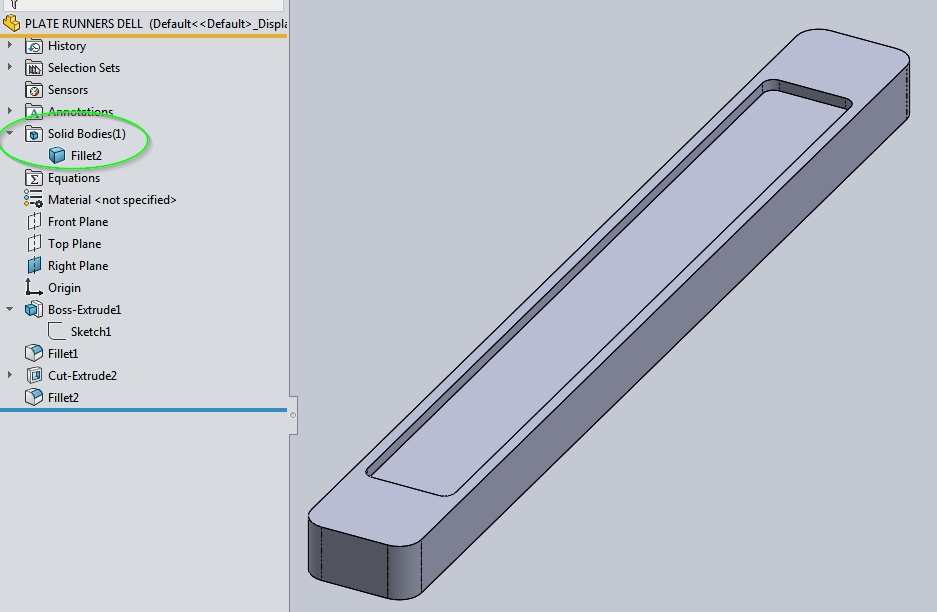Screen dimensions: 937x612
Task: Expand the Cut-Extrude2 node
Action: [x=10, y=375]
